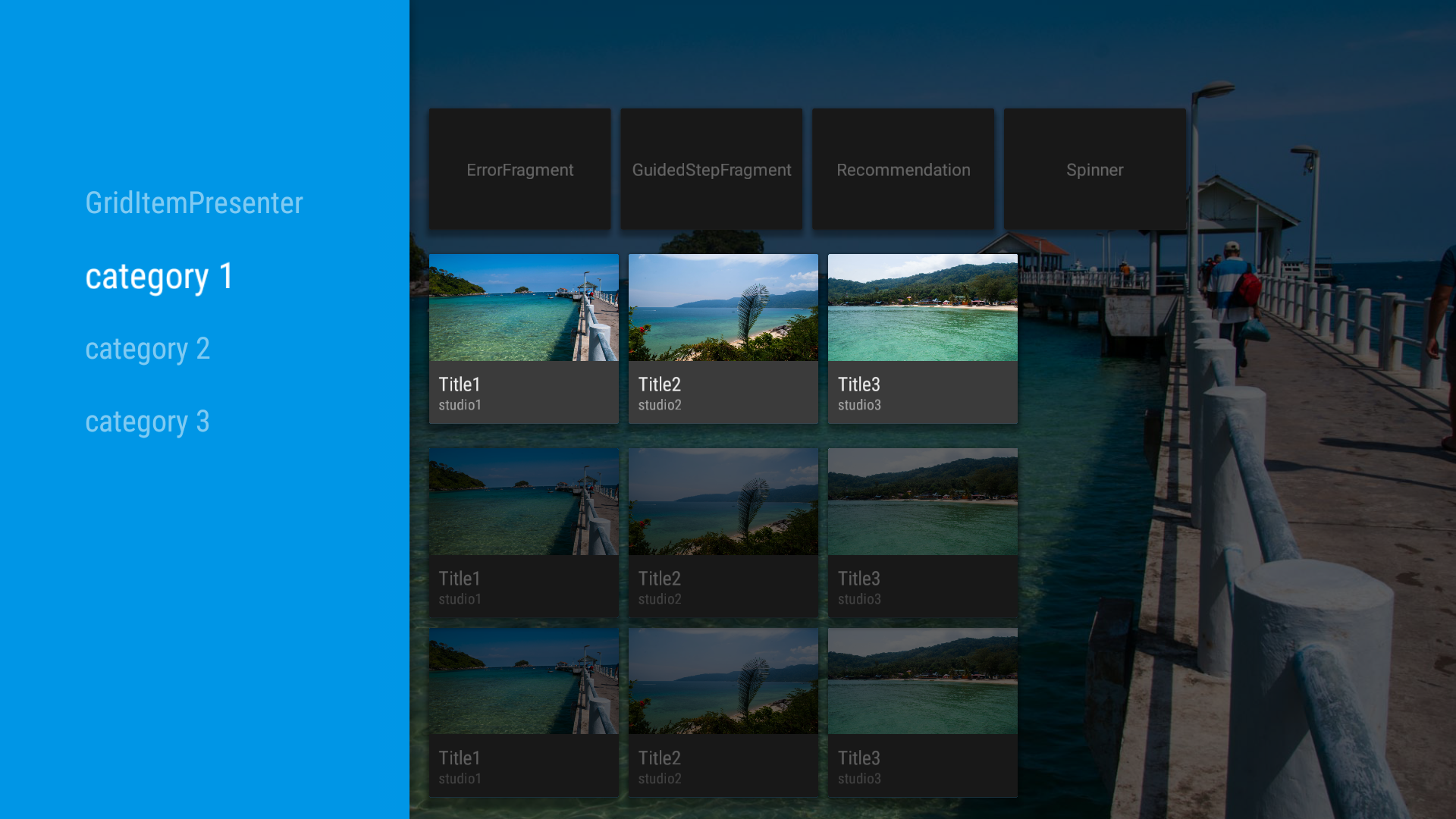The width and height of the screenshot is (1456, 819).
Task: Open Title2 in the second row
Action: (x=723, y=532)
